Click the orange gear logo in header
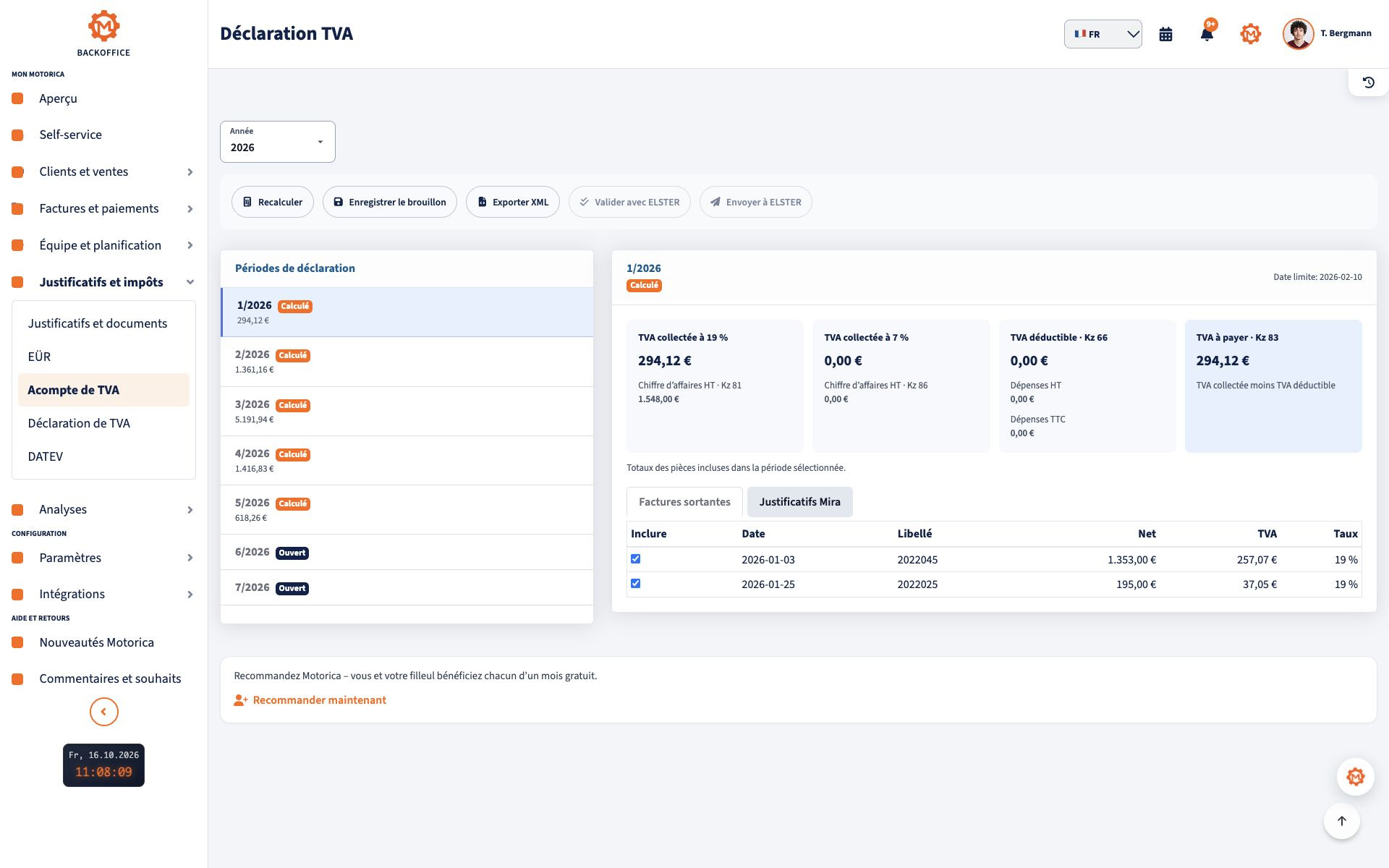Screen dimensions: 1389x868 pyautogui.click(x=1250, y=34)
